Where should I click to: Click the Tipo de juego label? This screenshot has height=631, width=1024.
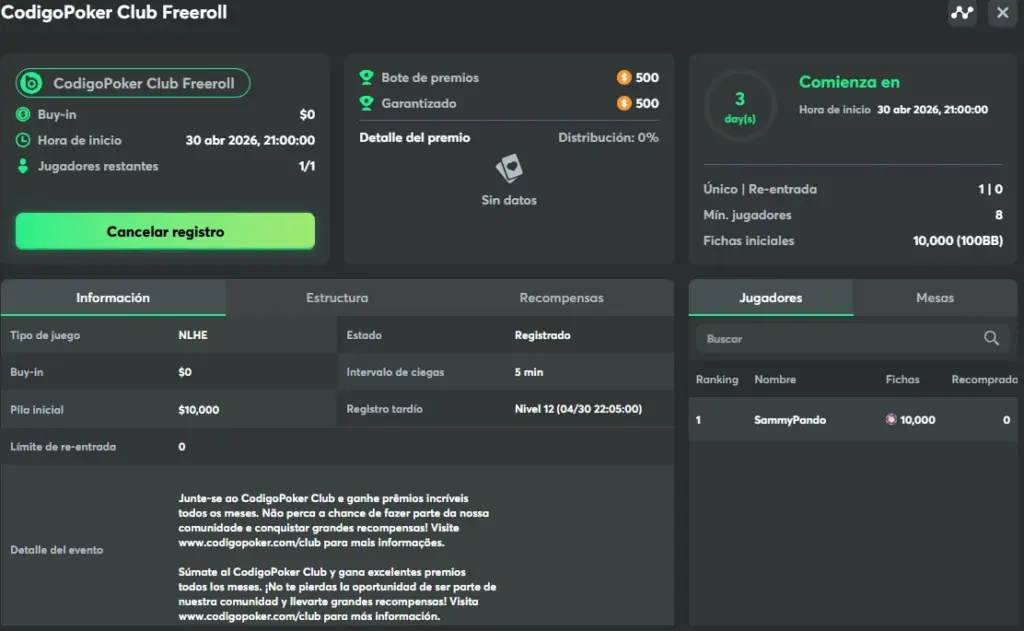[x=45, y=335]
